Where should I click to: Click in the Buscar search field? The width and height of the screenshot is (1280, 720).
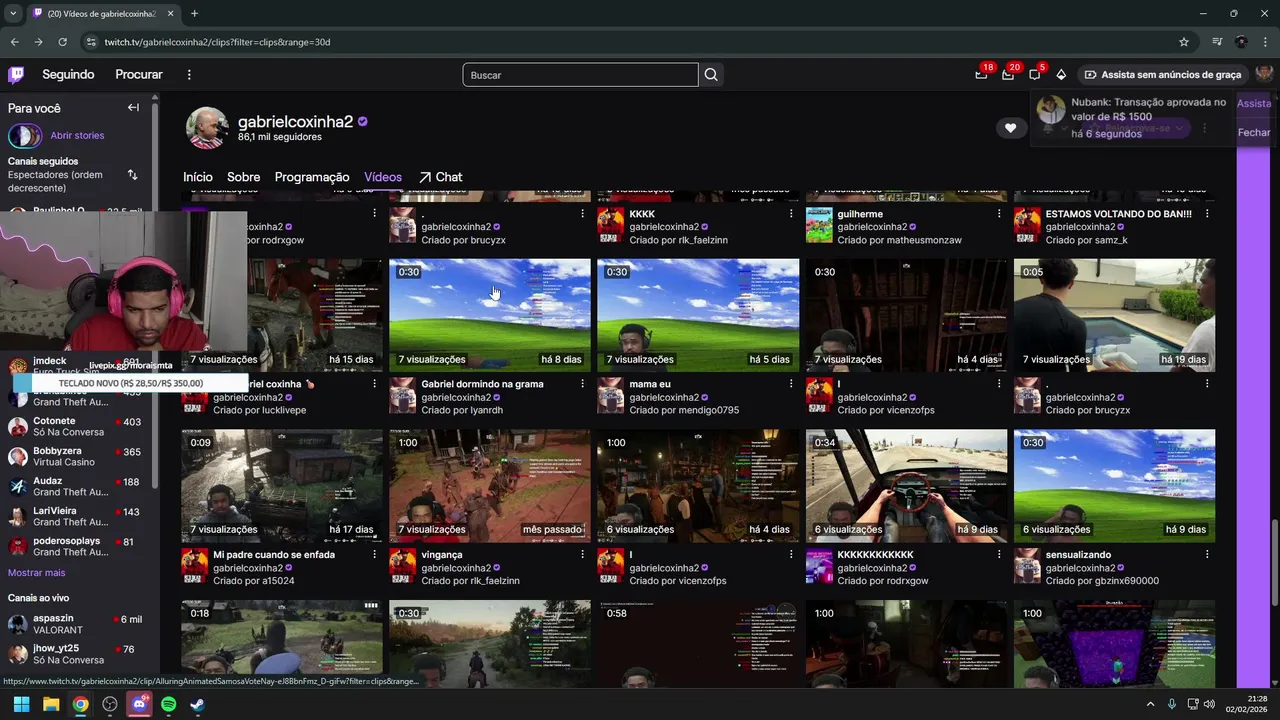[580, 75]
